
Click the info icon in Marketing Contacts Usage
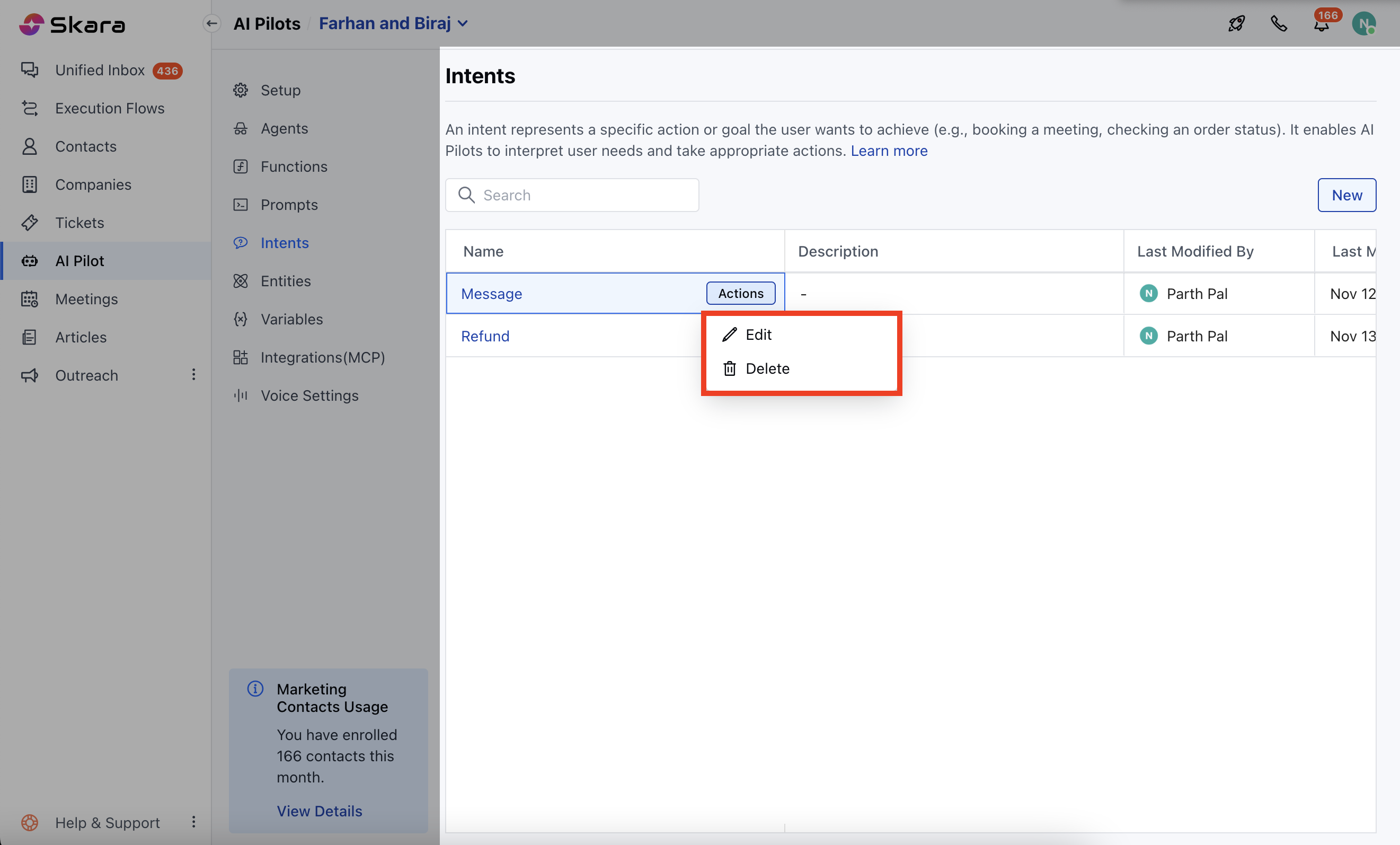click(x=255, y=689)
